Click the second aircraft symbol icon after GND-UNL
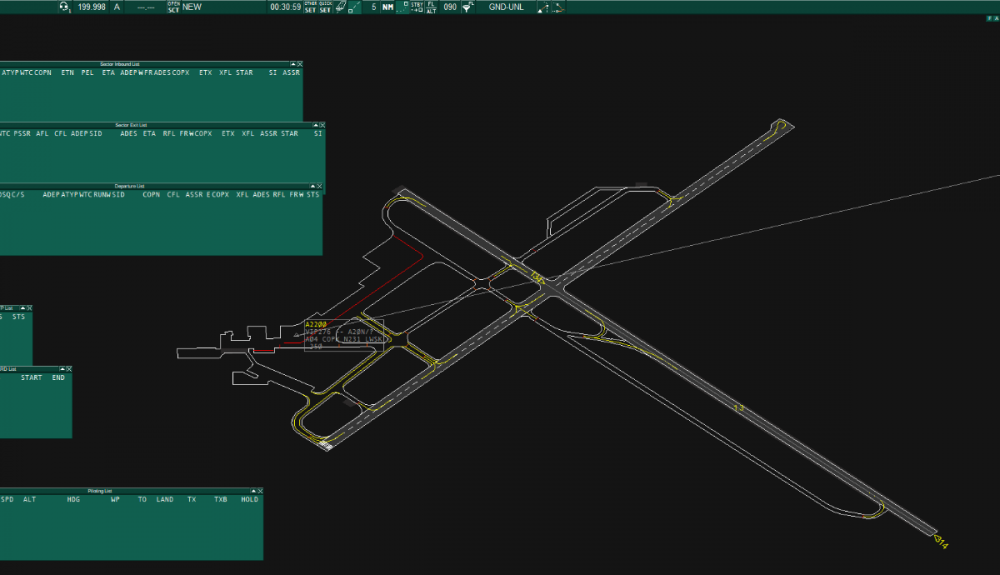This screenshot has width=1000, height=575. tap(558, 7)
